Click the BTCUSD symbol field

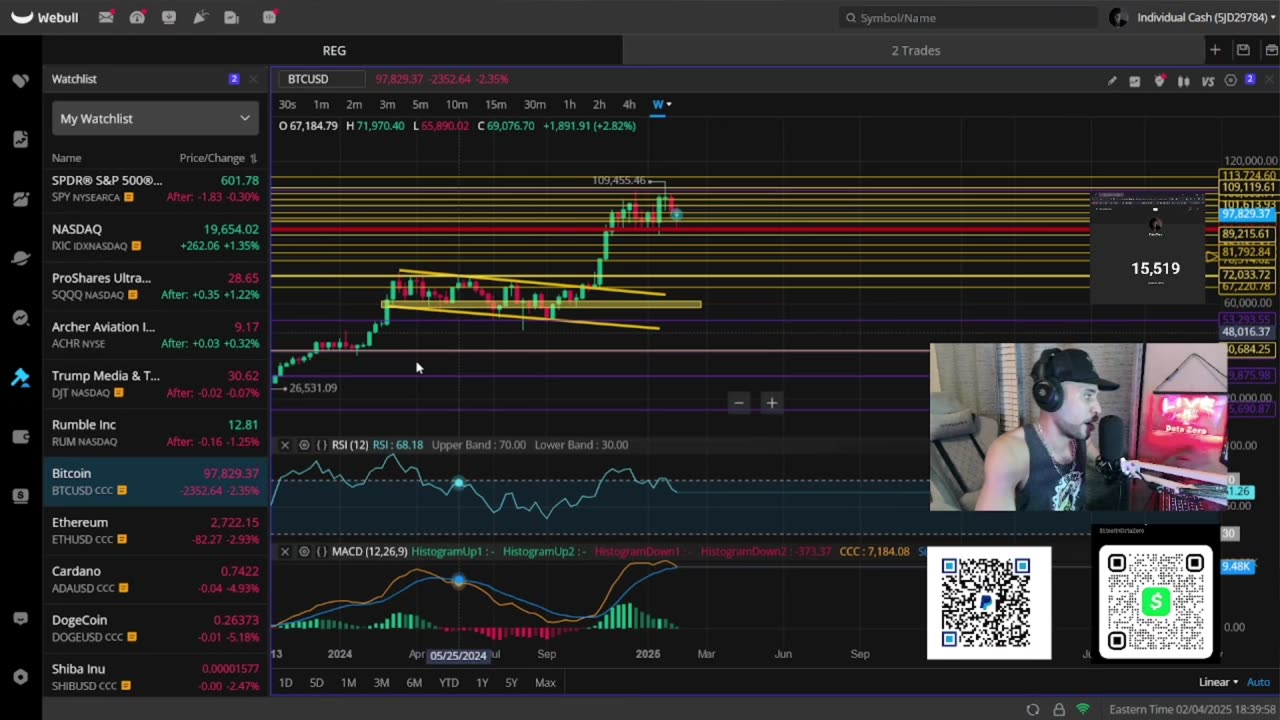(x=322, y=79)
